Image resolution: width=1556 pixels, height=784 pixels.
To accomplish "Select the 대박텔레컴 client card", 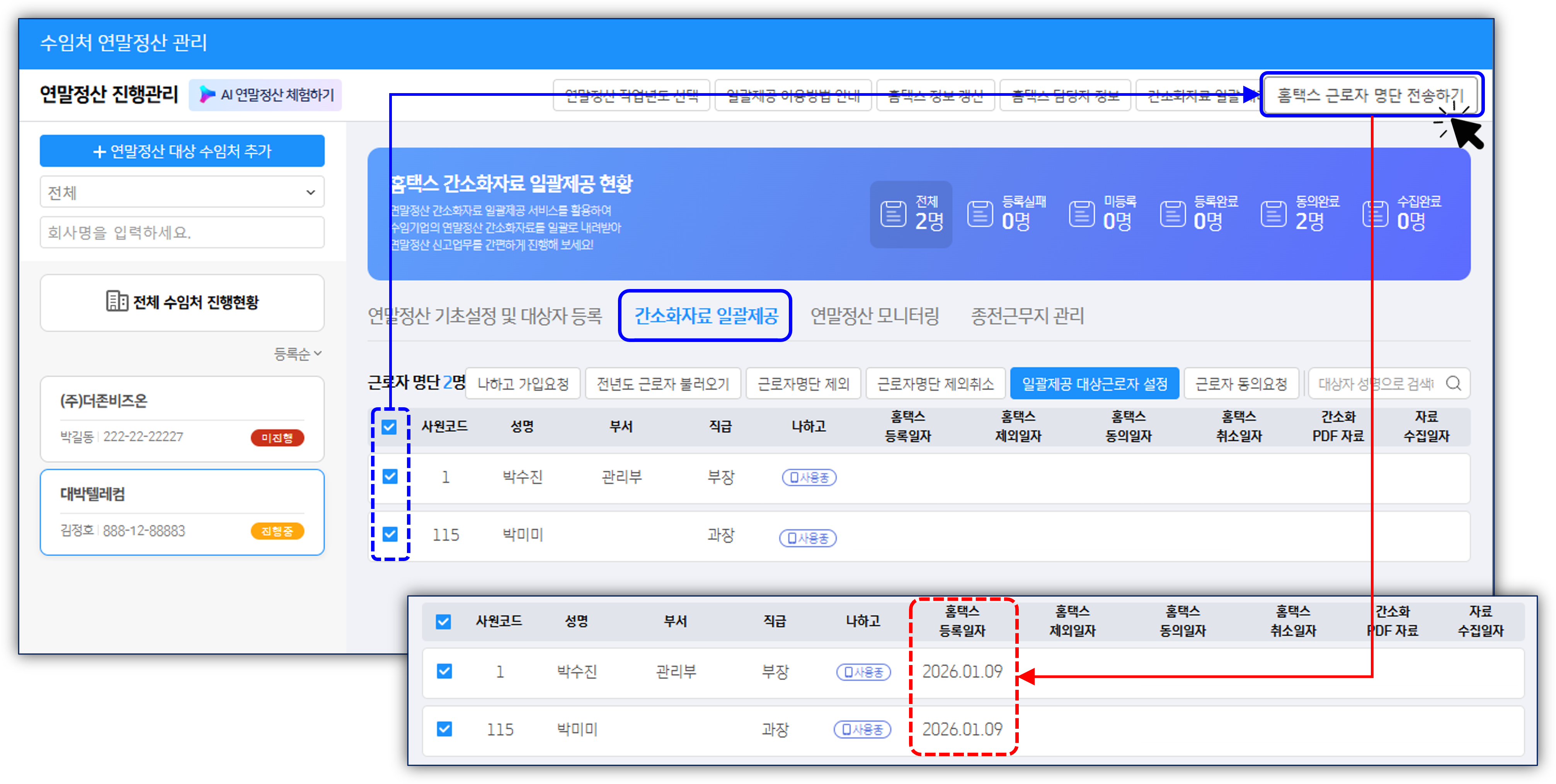I will point(182,512).
